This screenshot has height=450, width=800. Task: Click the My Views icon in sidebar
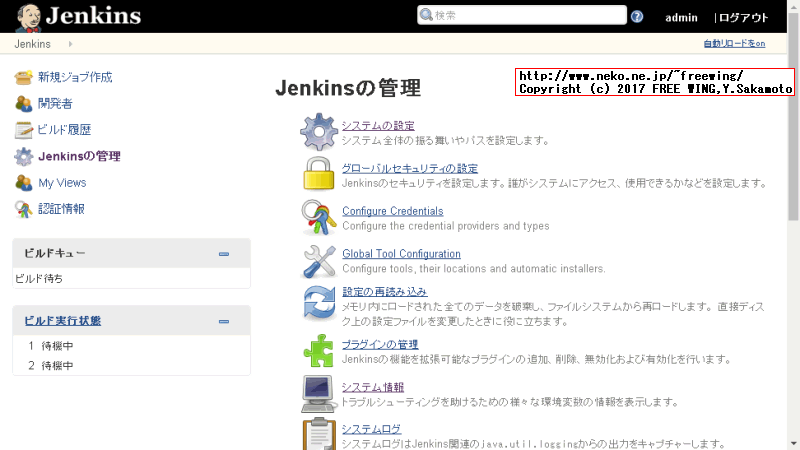(23, 183)
